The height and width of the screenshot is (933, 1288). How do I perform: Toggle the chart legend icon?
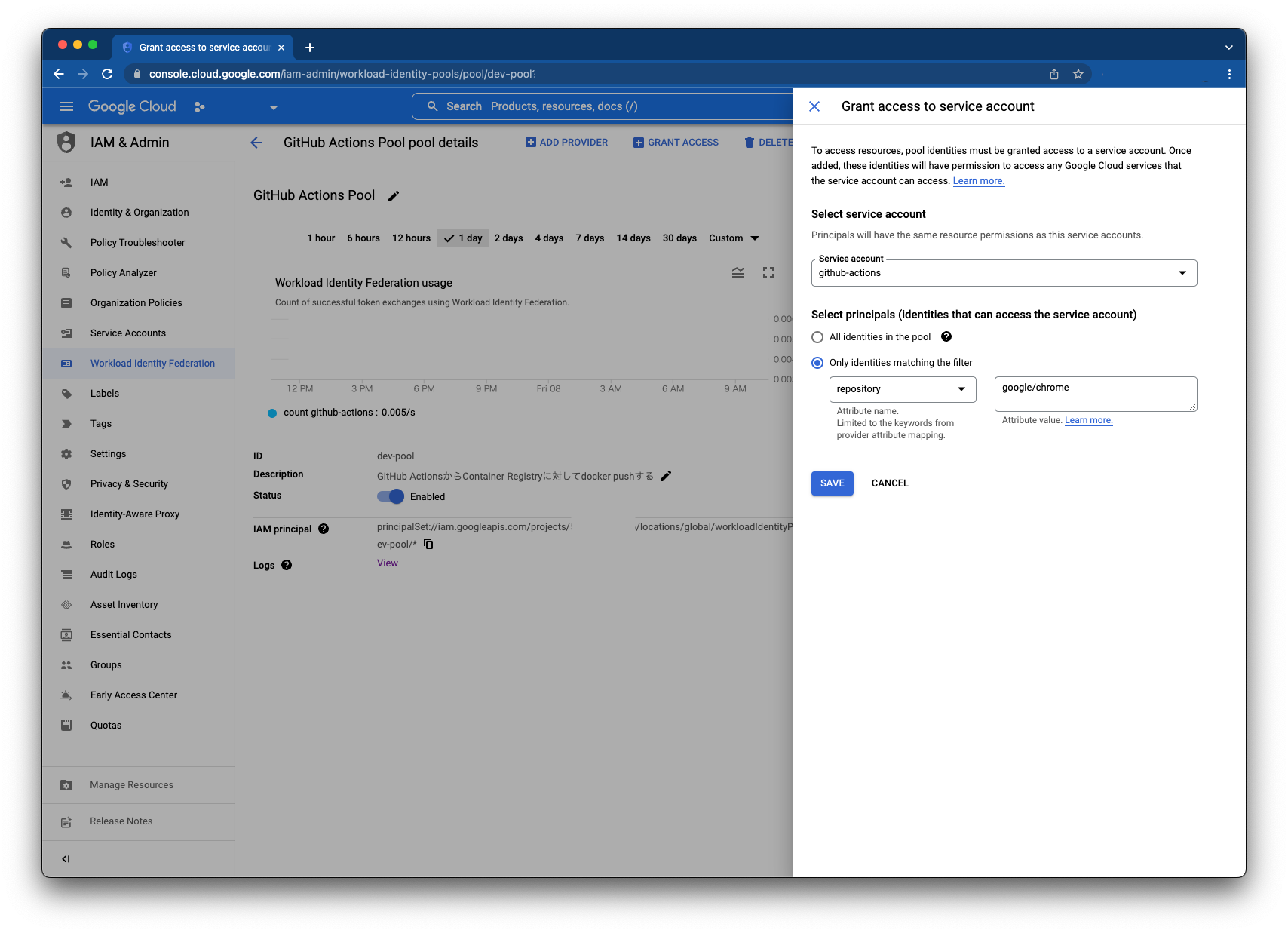(x=738, y=272)
